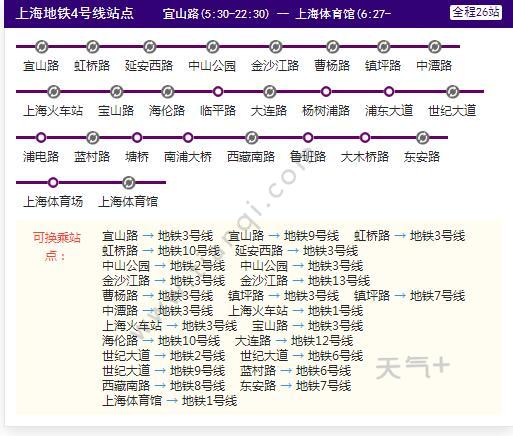This screenshot has width=513, height=436.
Task: Click the 上海火车站 station transfer icon
Action: point(53,92)
